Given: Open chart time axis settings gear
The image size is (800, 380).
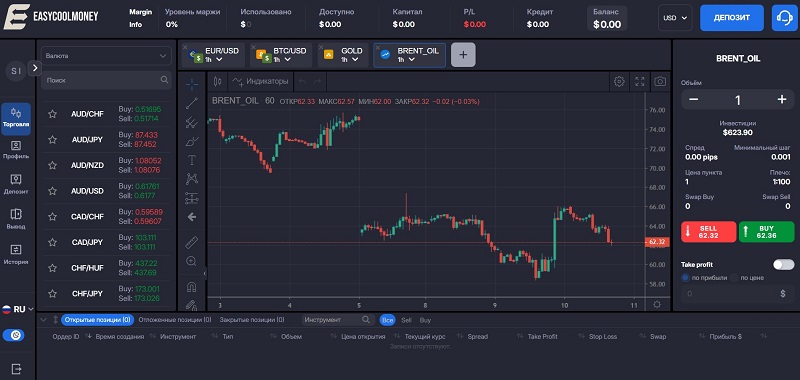Looking at the screenshot, I should coord(657,305).
